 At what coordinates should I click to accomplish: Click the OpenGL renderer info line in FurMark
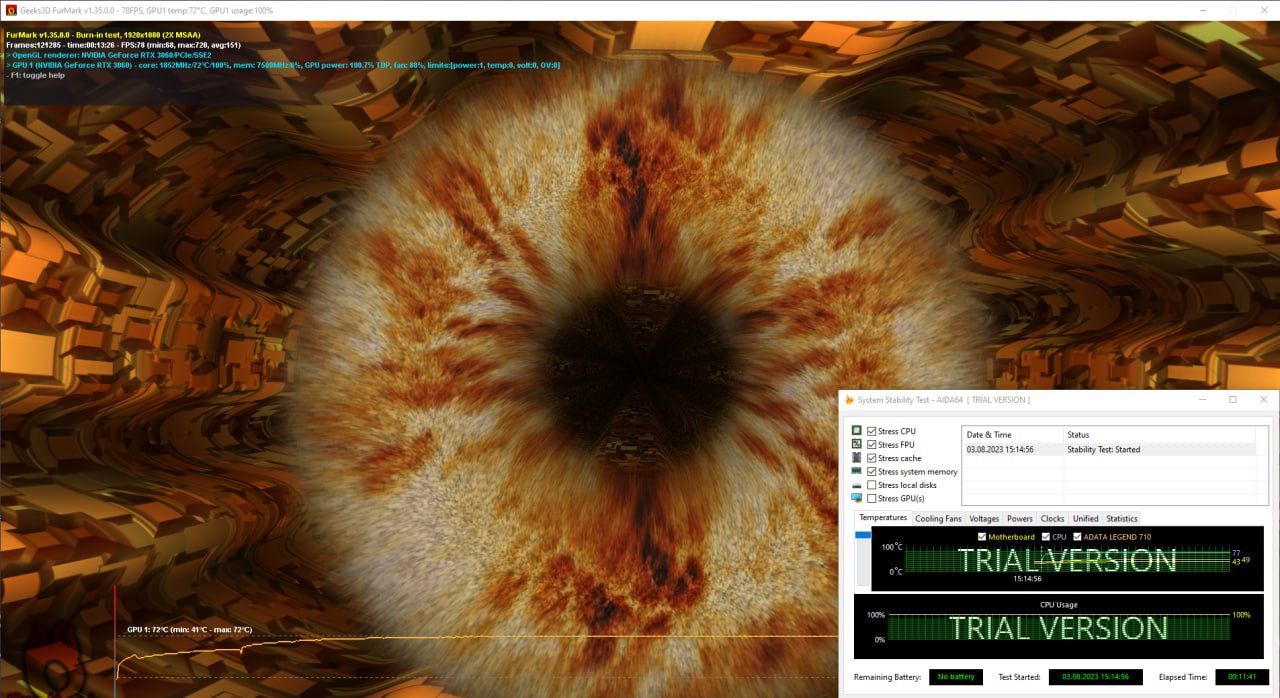110,55
